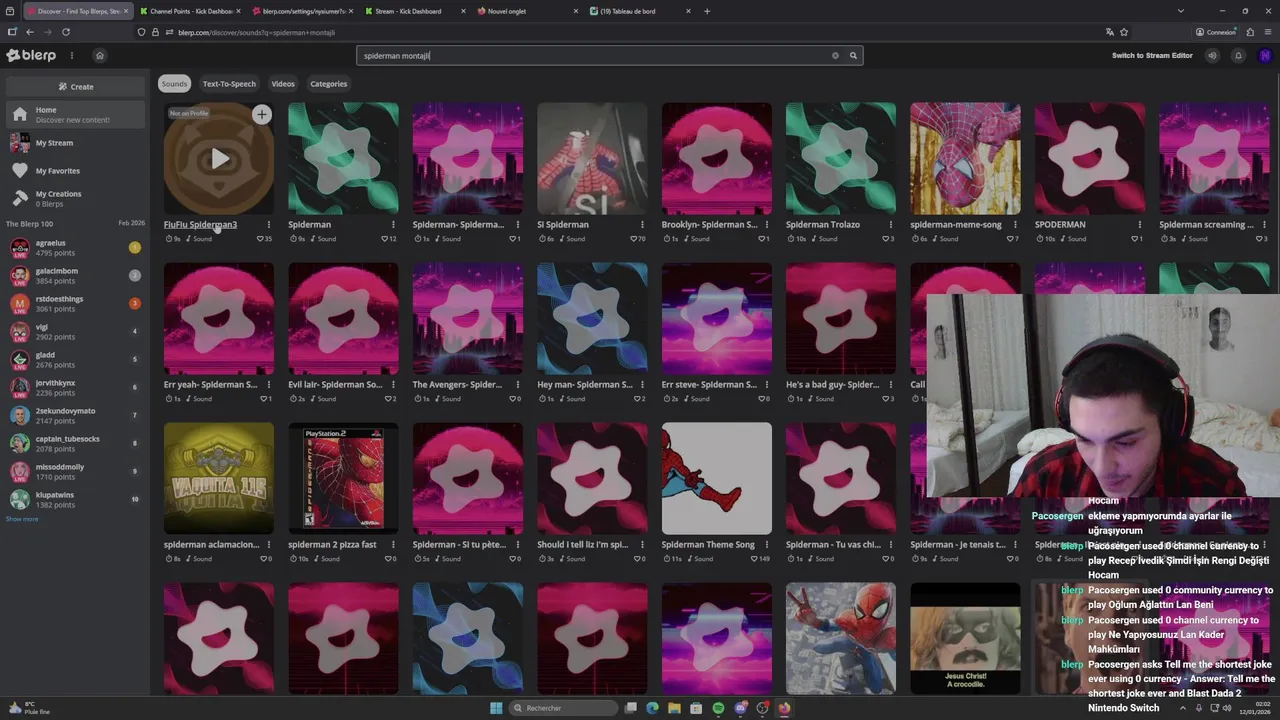Open the home icon next to blerp logo
The height and width of the screenshot is (720, 1280).
[99, 55]
